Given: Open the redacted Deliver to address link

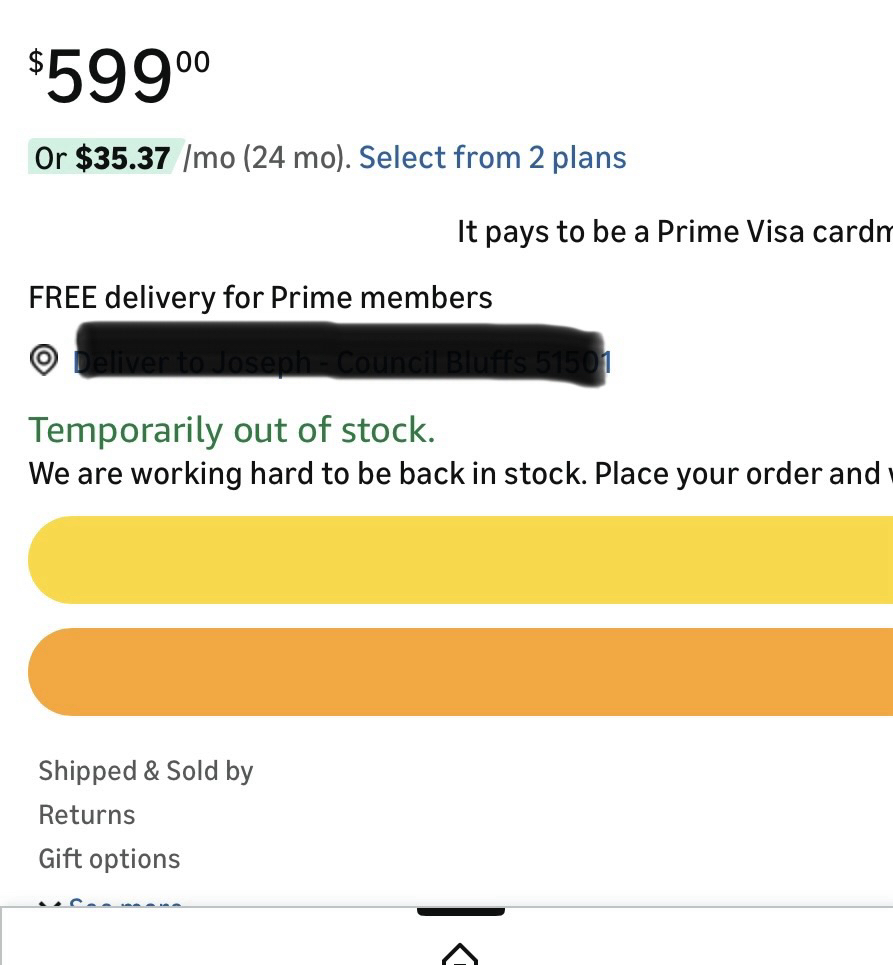Looking at the screenshot, I should (342, 361).
